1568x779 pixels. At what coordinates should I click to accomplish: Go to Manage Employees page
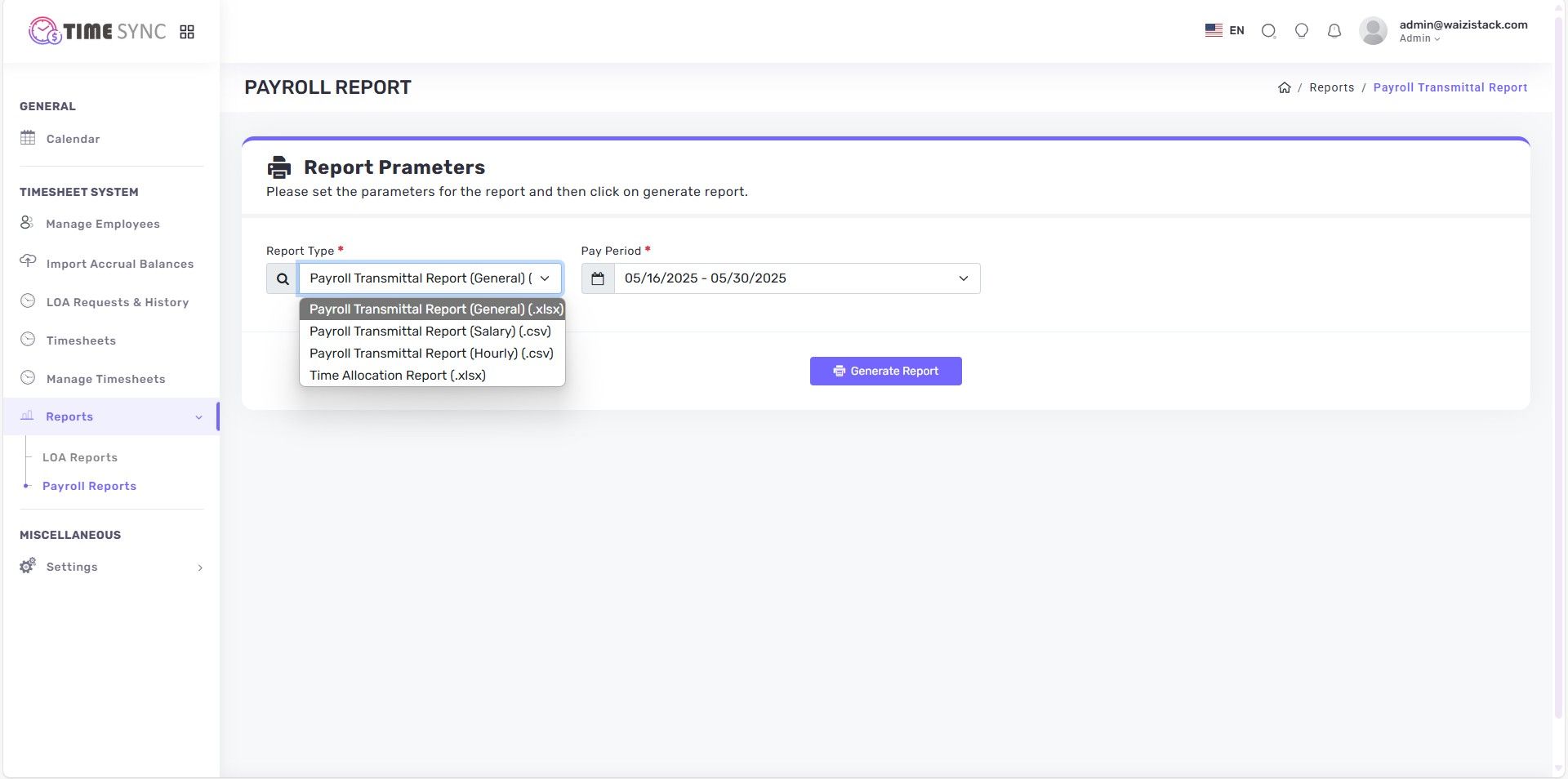[x=103, y=224]
